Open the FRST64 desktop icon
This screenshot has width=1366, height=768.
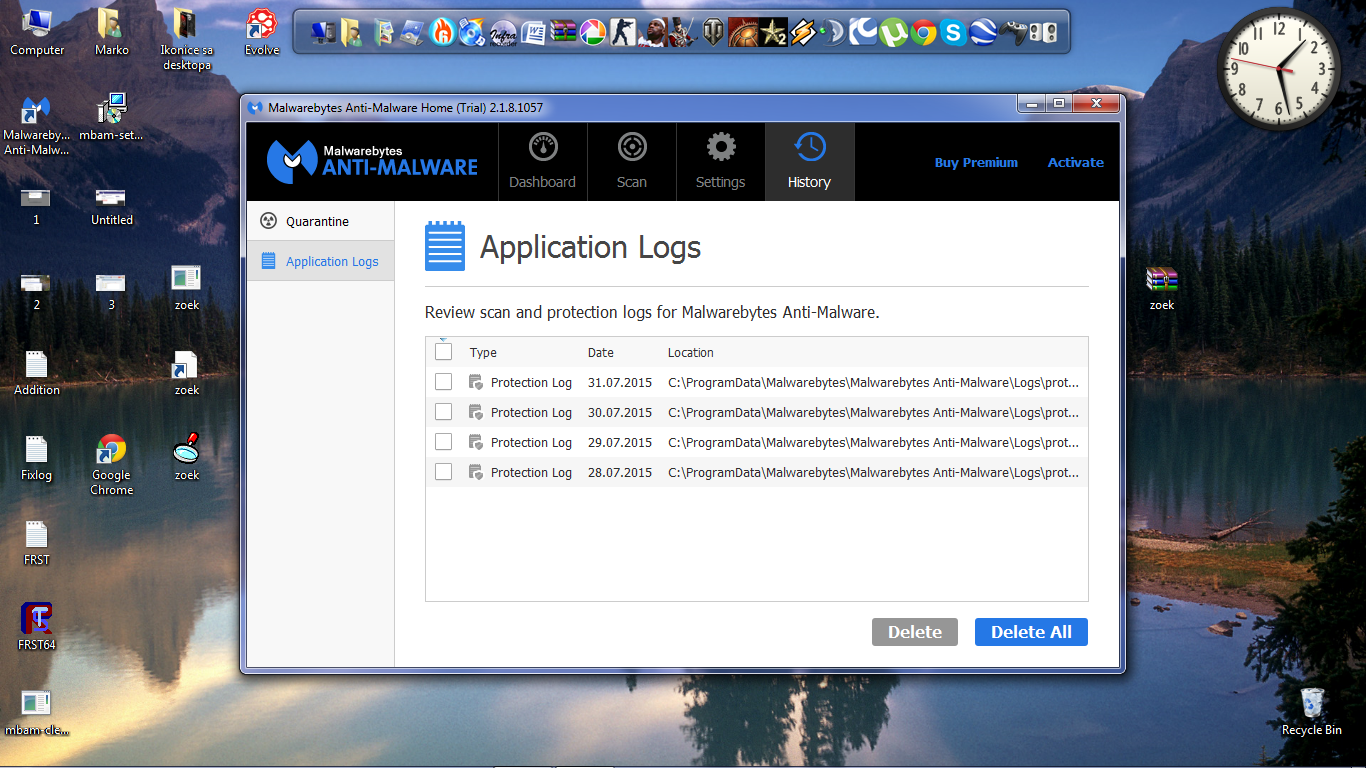pyautogui.click(x=37, y=627)
